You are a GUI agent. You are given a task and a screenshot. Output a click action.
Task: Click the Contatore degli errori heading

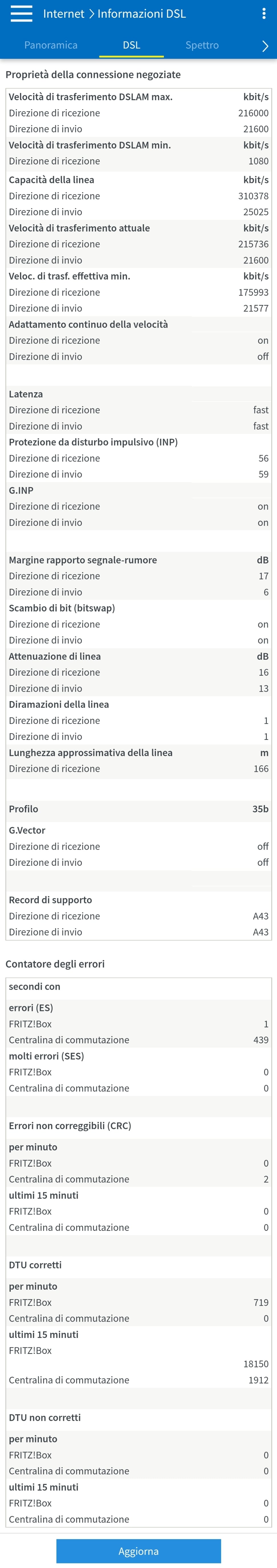coord(55,964)
